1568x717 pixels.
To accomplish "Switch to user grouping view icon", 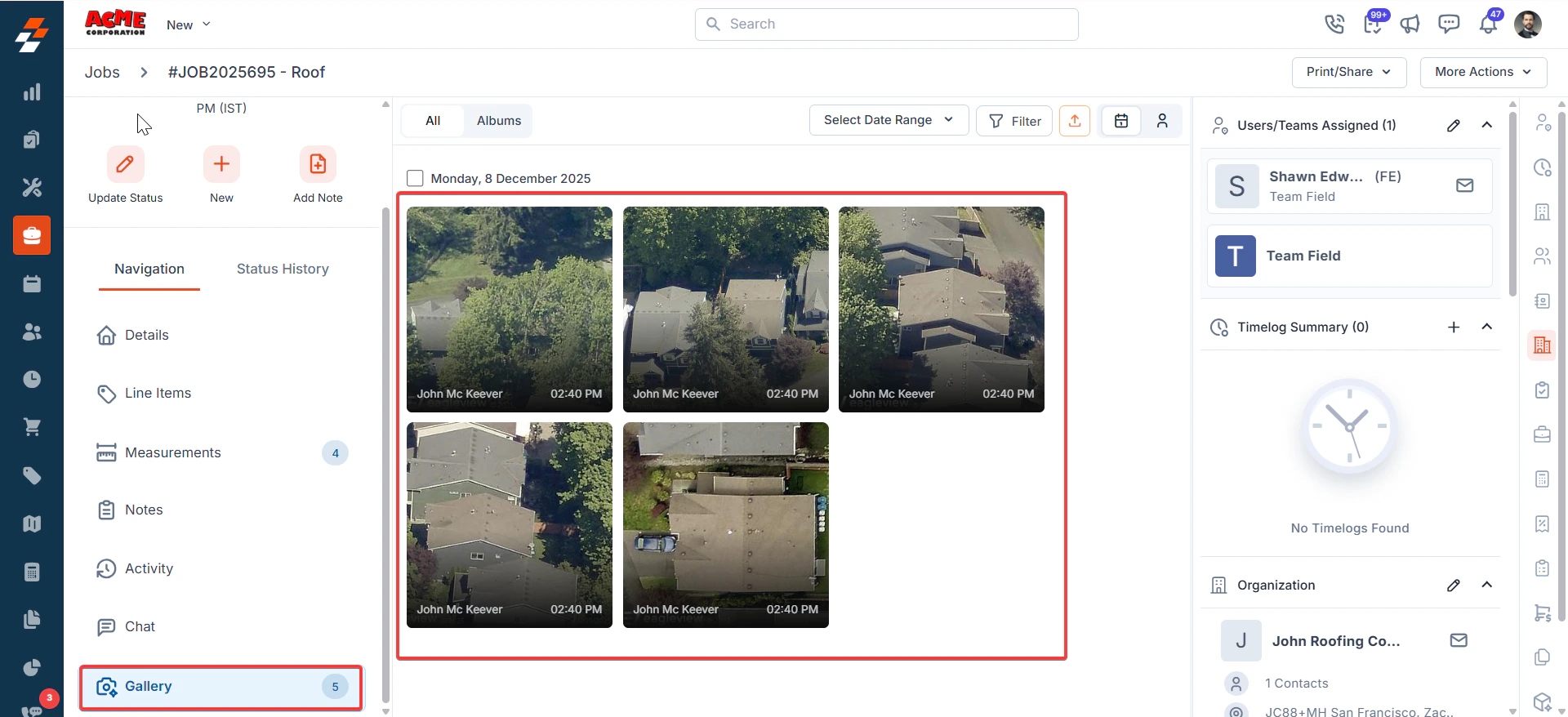I will [1162, 121].
